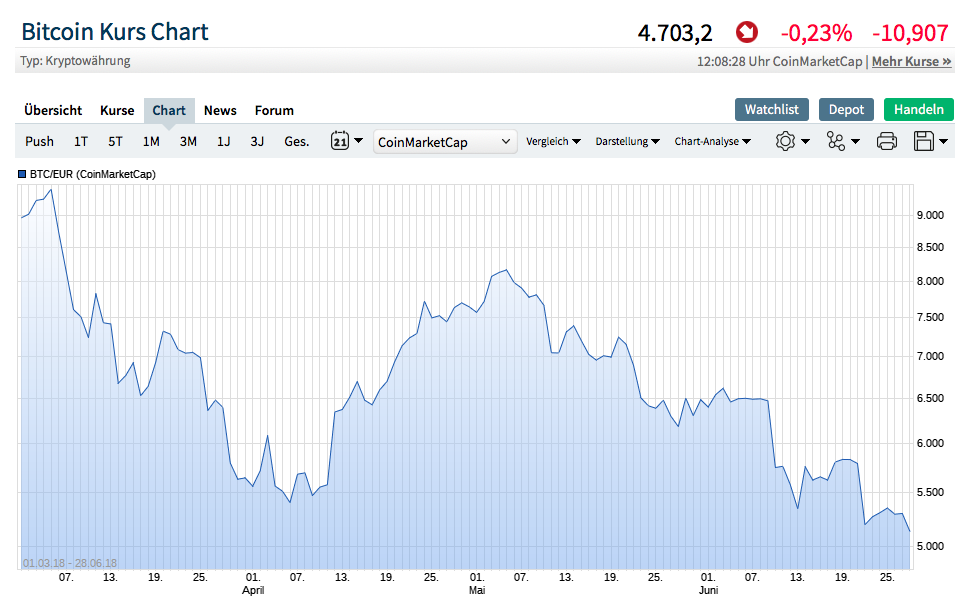Open the Chart-Analyse dropdown

click(x=712, y=141)
